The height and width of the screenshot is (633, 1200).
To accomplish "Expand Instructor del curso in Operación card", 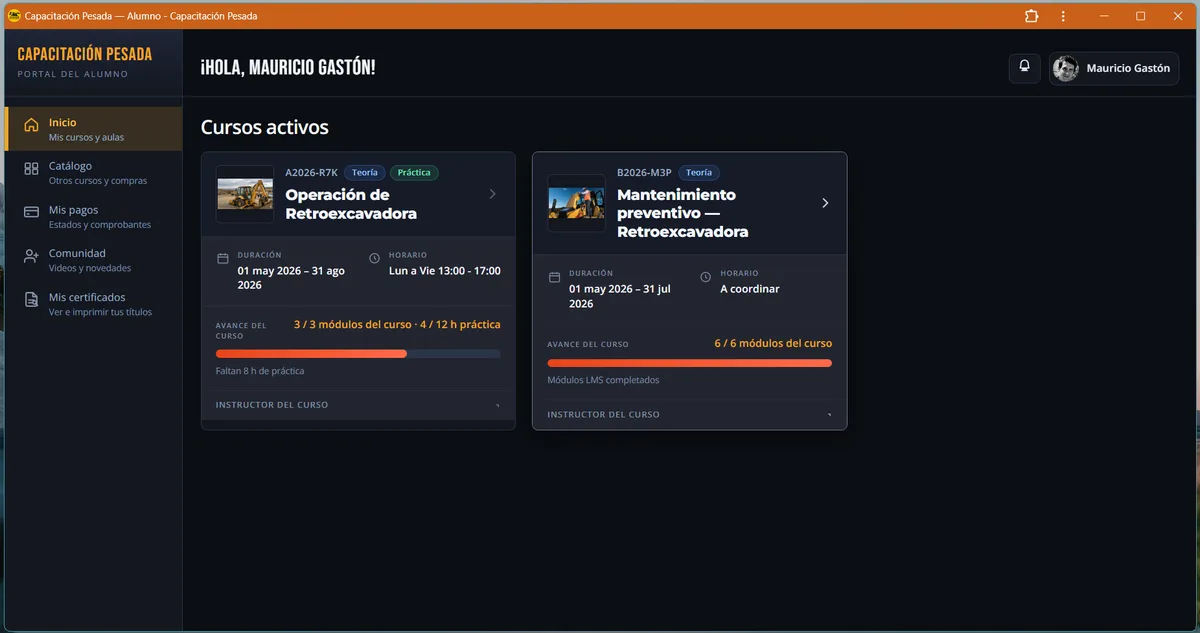I will (358, 405).
